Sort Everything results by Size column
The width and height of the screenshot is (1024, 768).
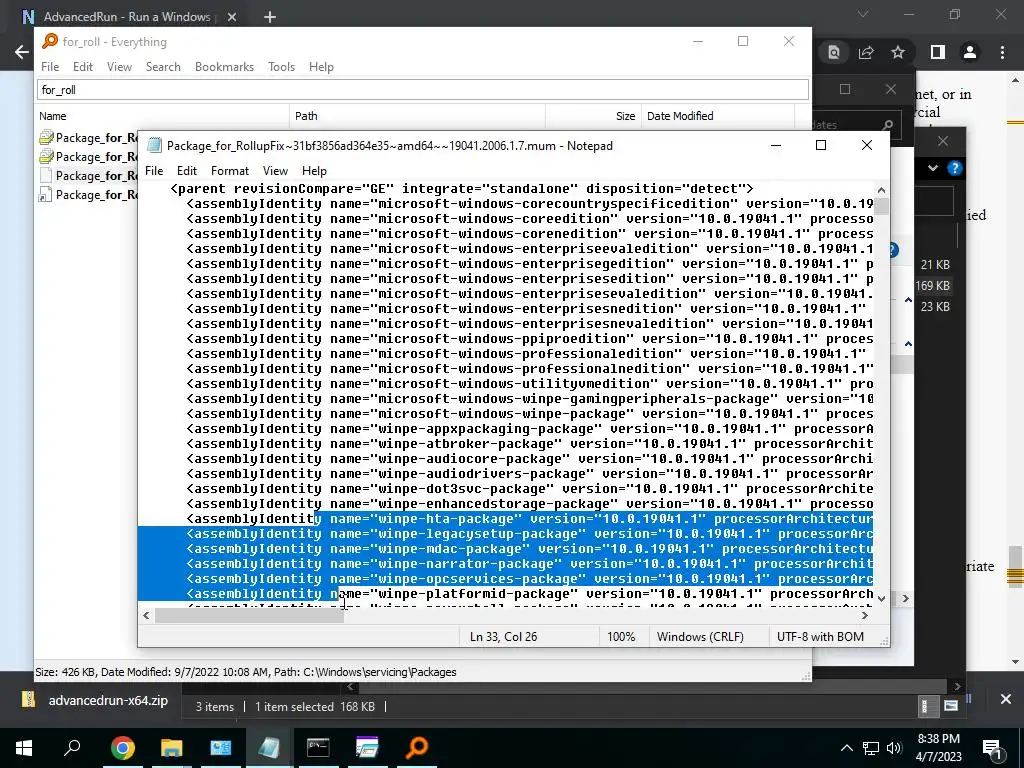[593, 116]
